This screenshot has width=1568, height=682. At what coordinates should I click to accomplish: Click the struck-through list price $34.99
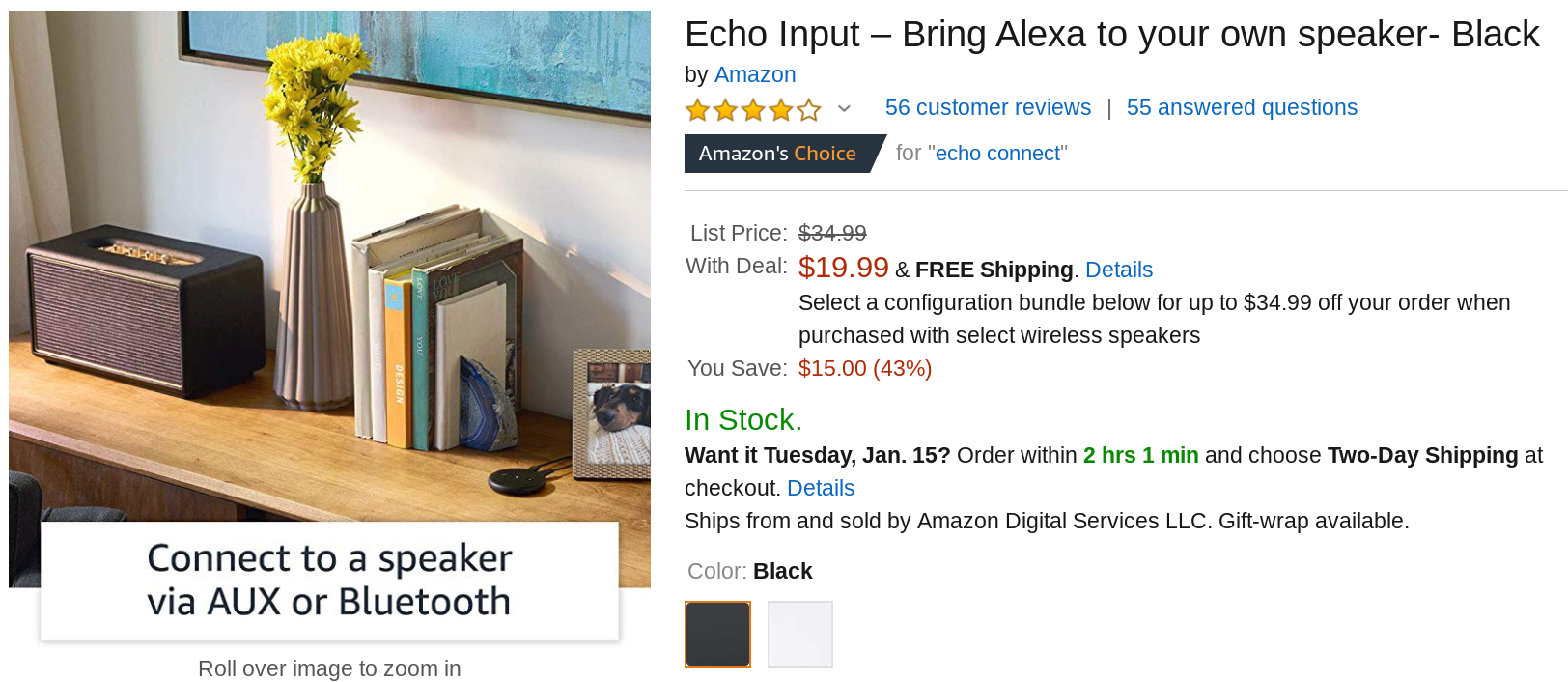(x=832, y=232)
